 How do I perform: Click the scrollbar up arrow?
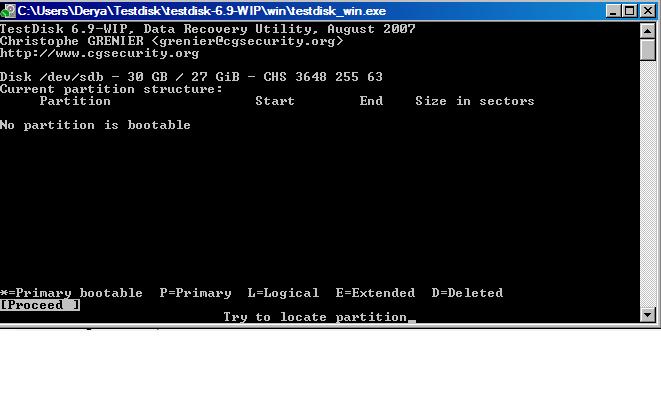coord(648,30)
